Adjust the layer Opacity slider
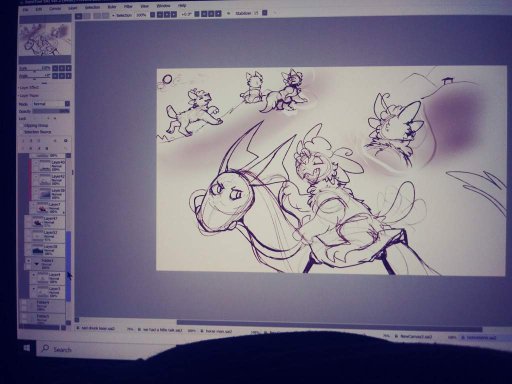Screen dimensions: 512x384 coord(51,111)
